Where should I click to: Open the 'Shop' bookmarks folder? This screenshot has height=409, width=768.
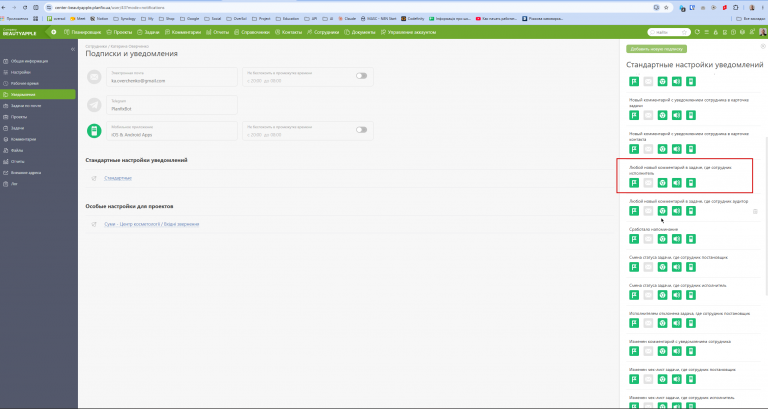tap(167, 19)
